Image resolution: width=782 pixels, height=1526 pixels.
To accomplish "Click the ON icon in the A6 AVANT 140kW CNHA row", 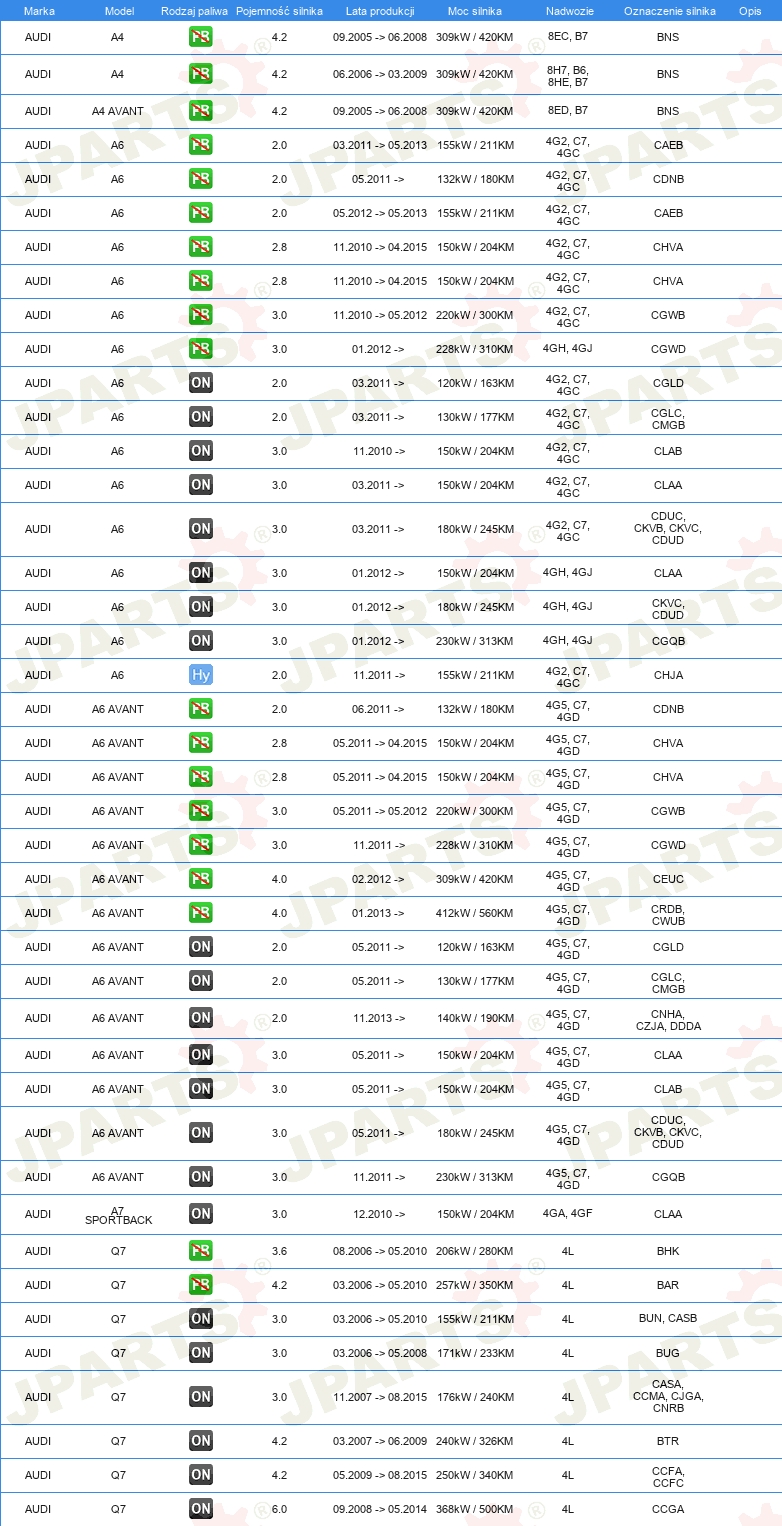I will [201, 1018].
